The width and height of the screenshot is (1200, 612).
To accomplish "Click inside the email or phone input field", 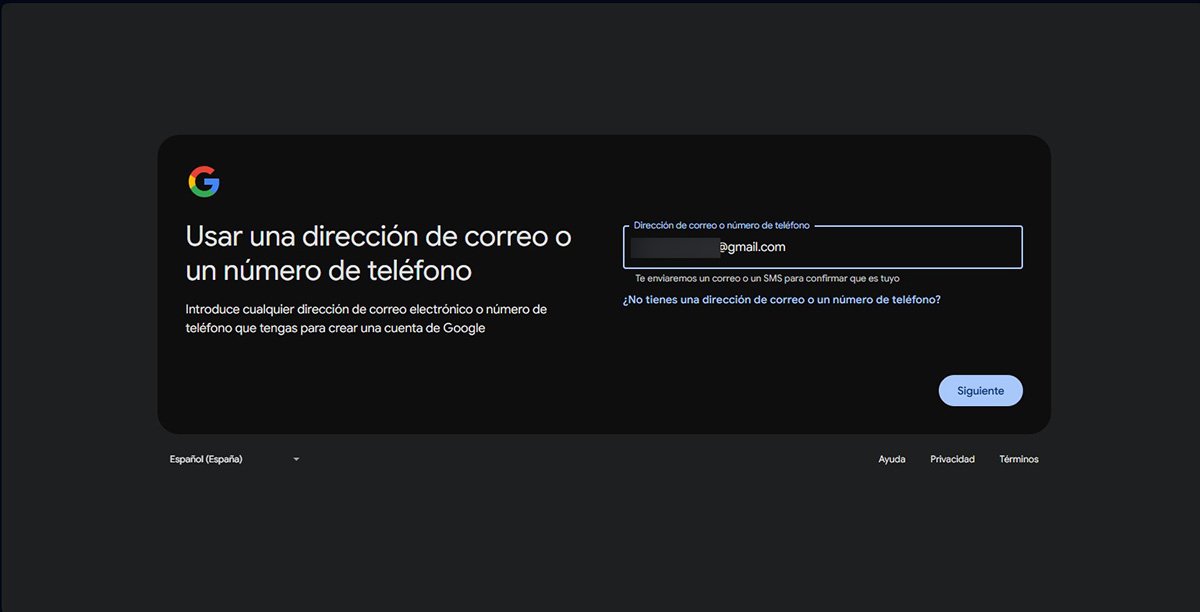I will click(823, 247).
